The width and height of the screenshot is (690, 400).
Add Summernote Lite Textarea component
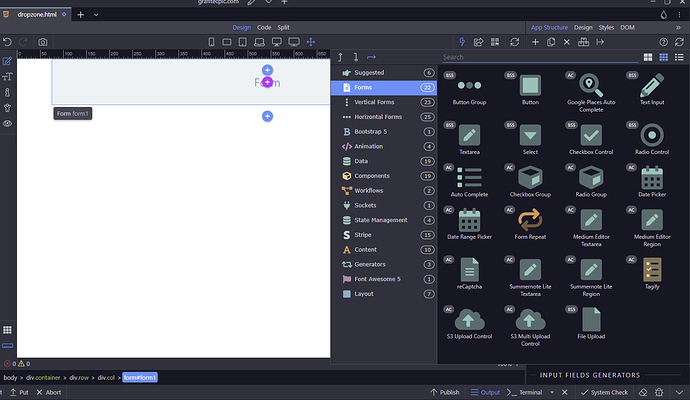pyautogui.click(x=530, y=277)
